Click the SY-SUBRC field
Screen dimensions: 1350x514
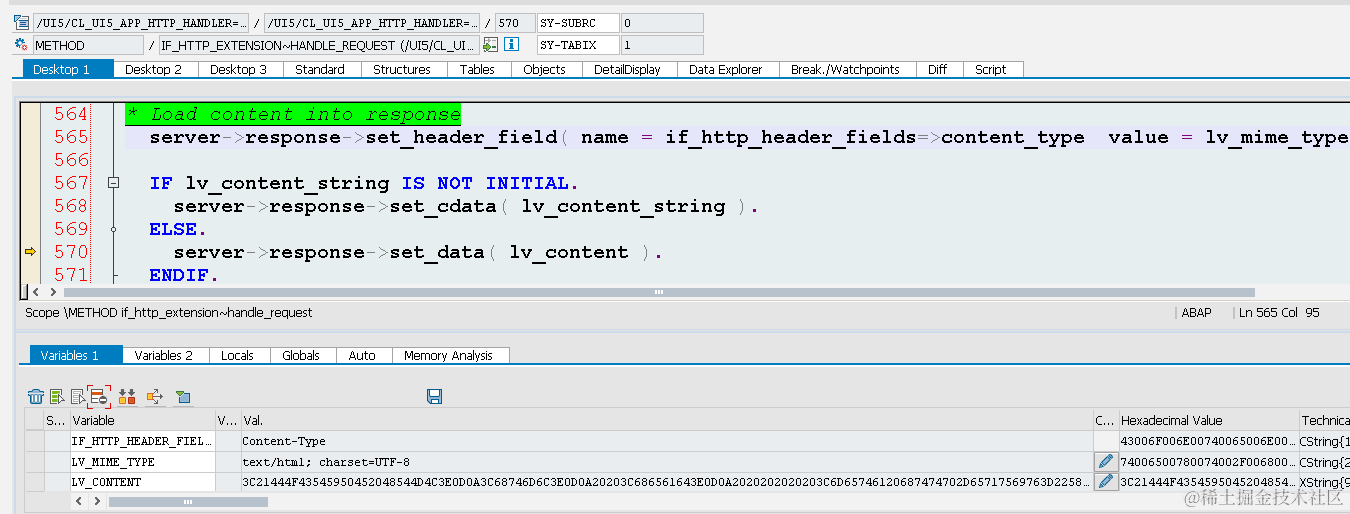577,22
